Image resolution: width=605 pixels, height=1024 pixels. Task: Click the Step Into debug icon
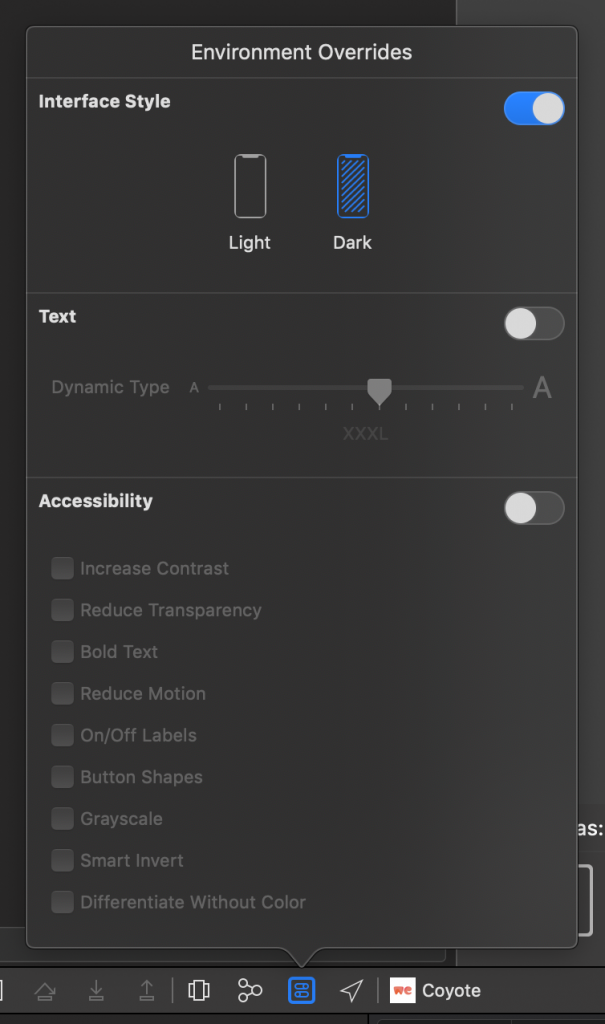coord(96,991)
